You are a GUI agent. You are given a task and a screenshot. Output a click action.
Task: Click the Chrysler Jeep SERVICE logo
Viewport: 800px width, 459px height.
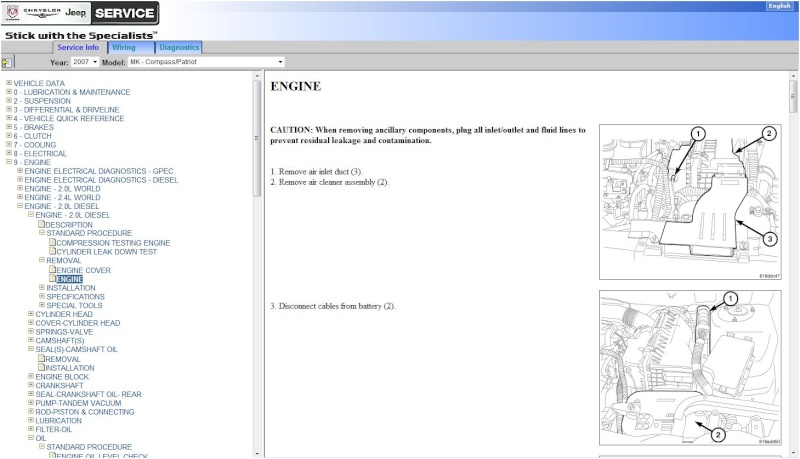tap(80, 13)
